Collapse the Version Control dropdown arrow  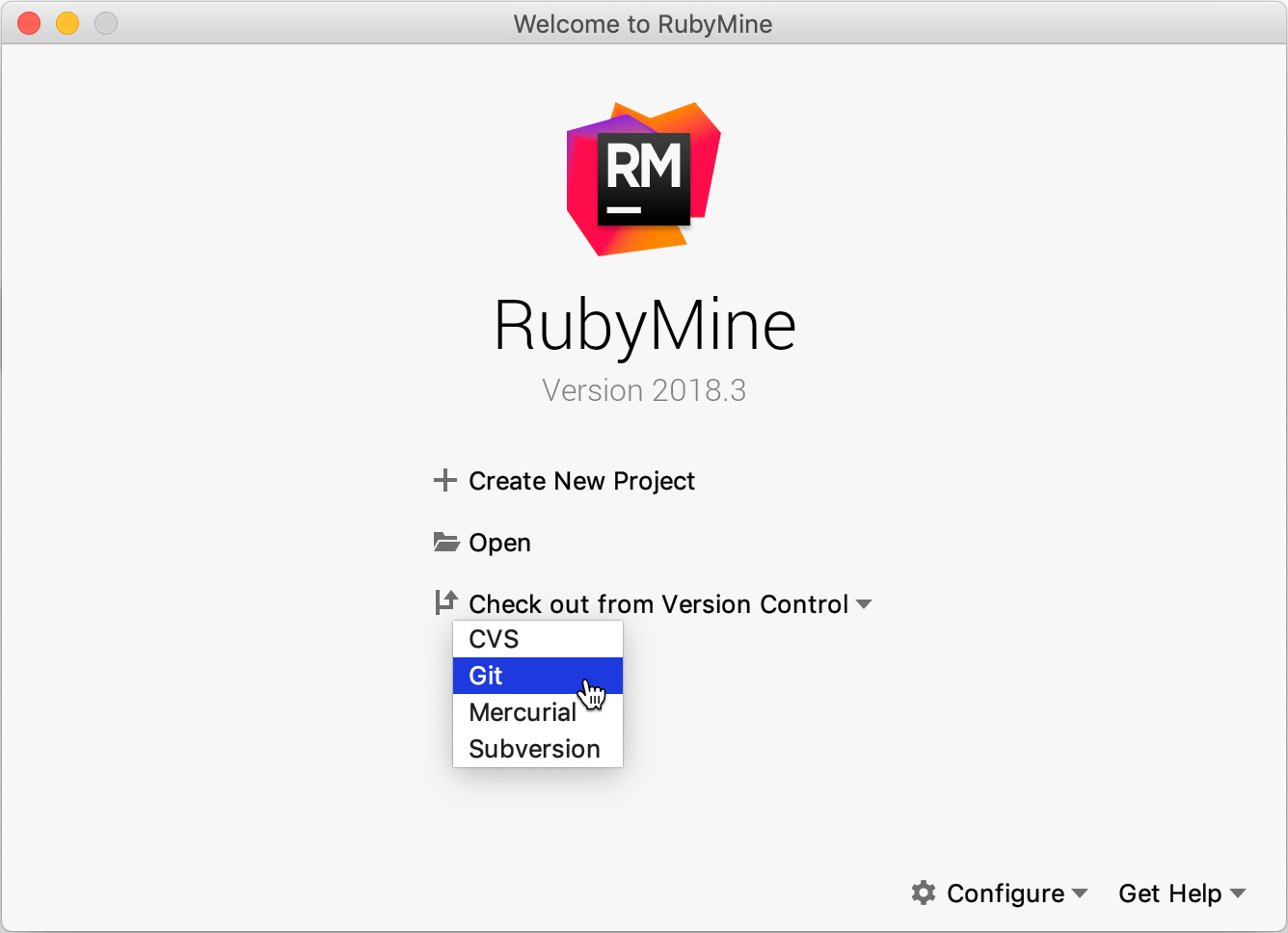click(864, 604)
